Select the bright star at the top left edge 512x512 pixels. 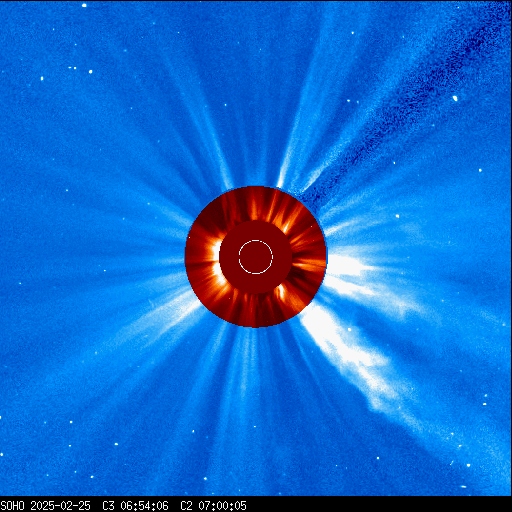84,5
